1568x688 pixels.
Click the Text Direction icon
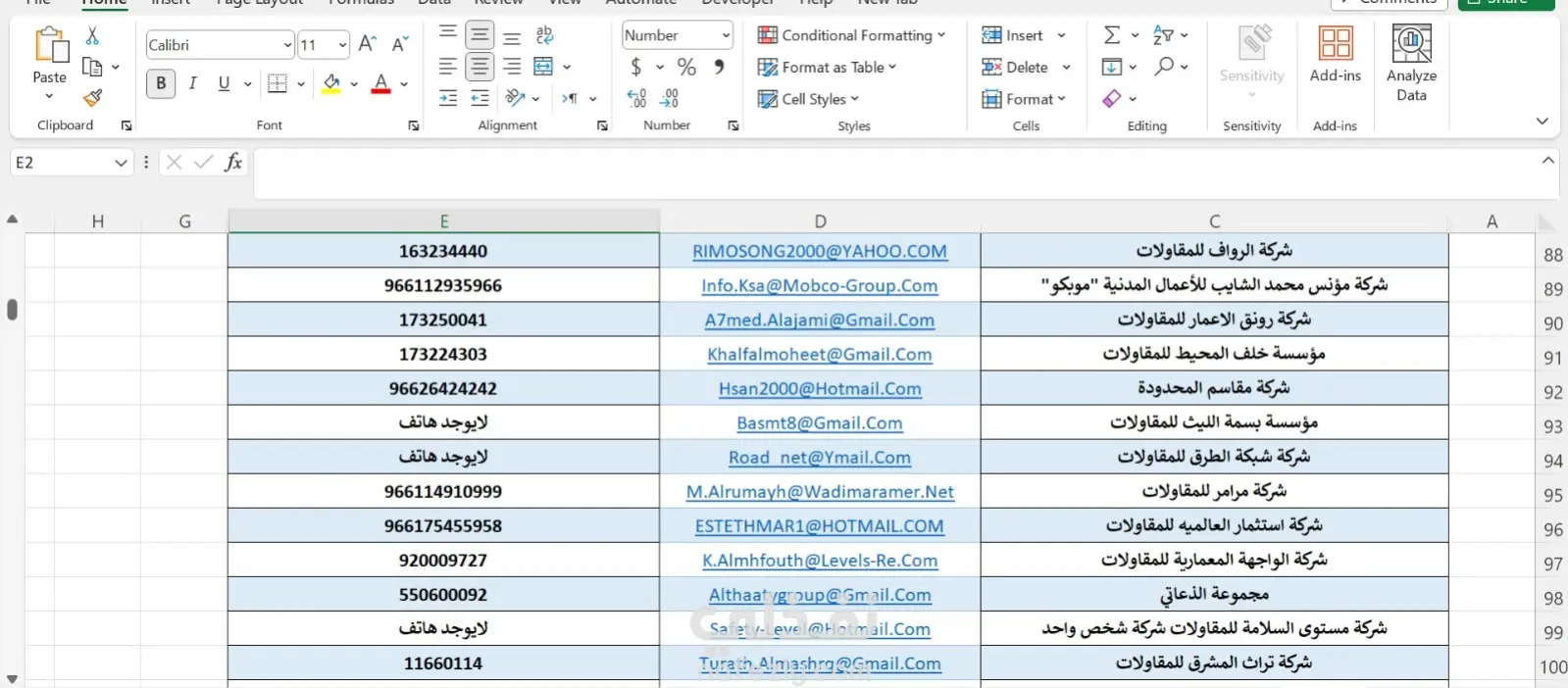click(570, 98)
